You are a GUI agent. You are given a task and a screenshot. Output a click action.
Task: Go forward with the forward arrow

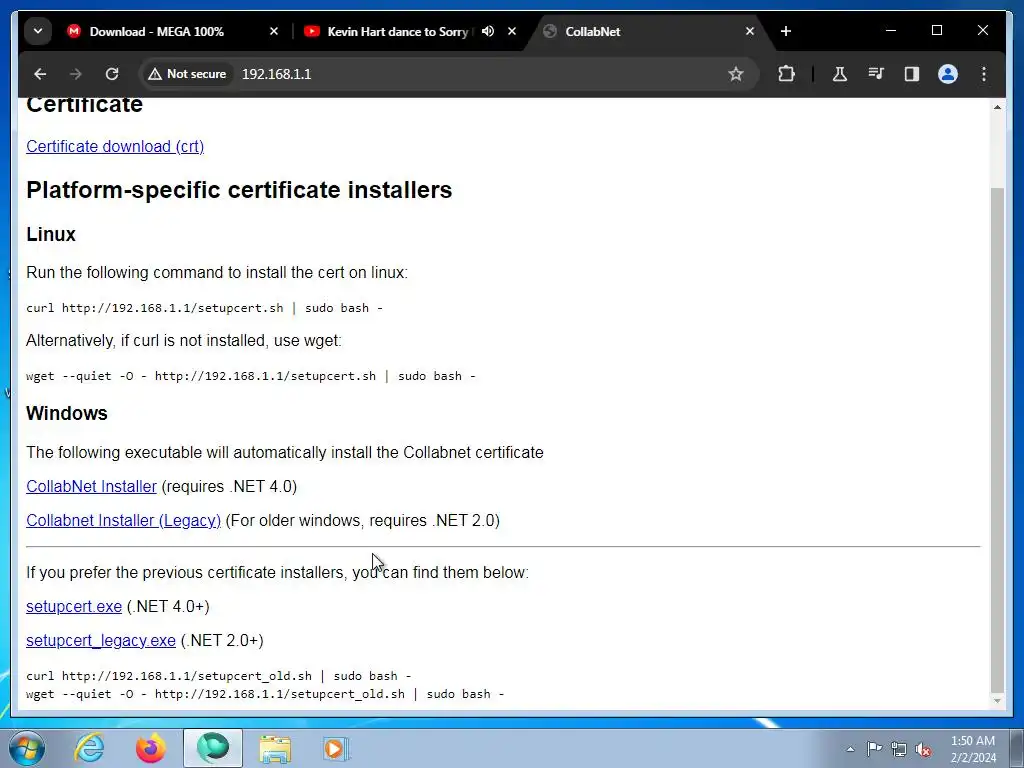coord(76,74)
